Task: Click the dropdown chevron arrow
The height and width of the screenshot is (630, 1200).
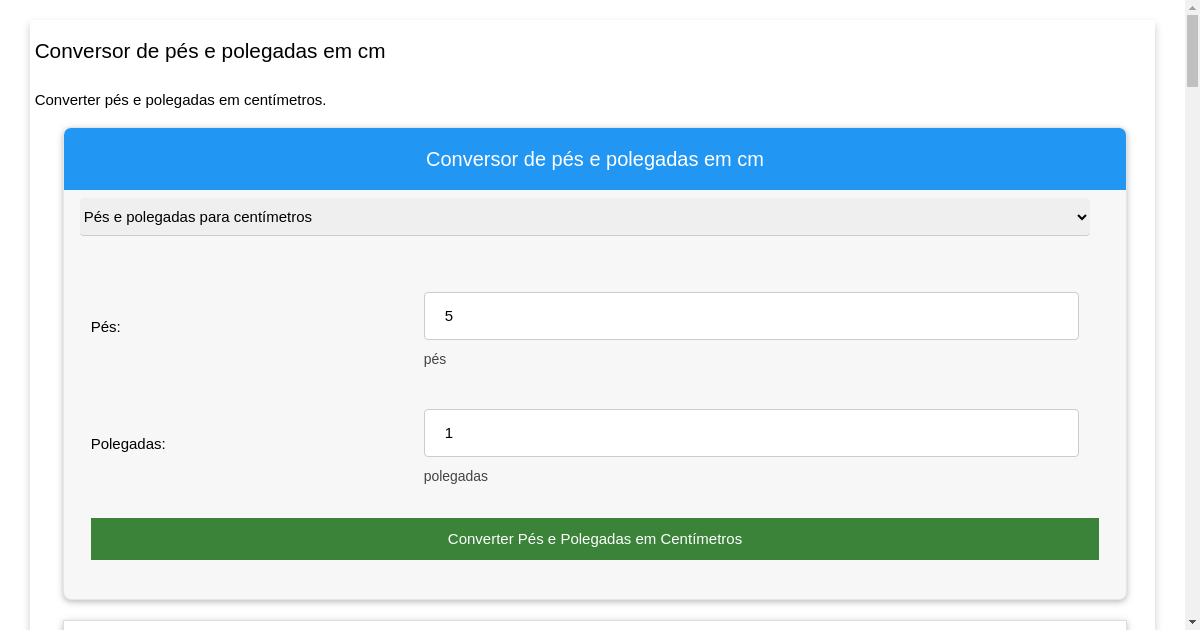Action: click(1080, 217)
